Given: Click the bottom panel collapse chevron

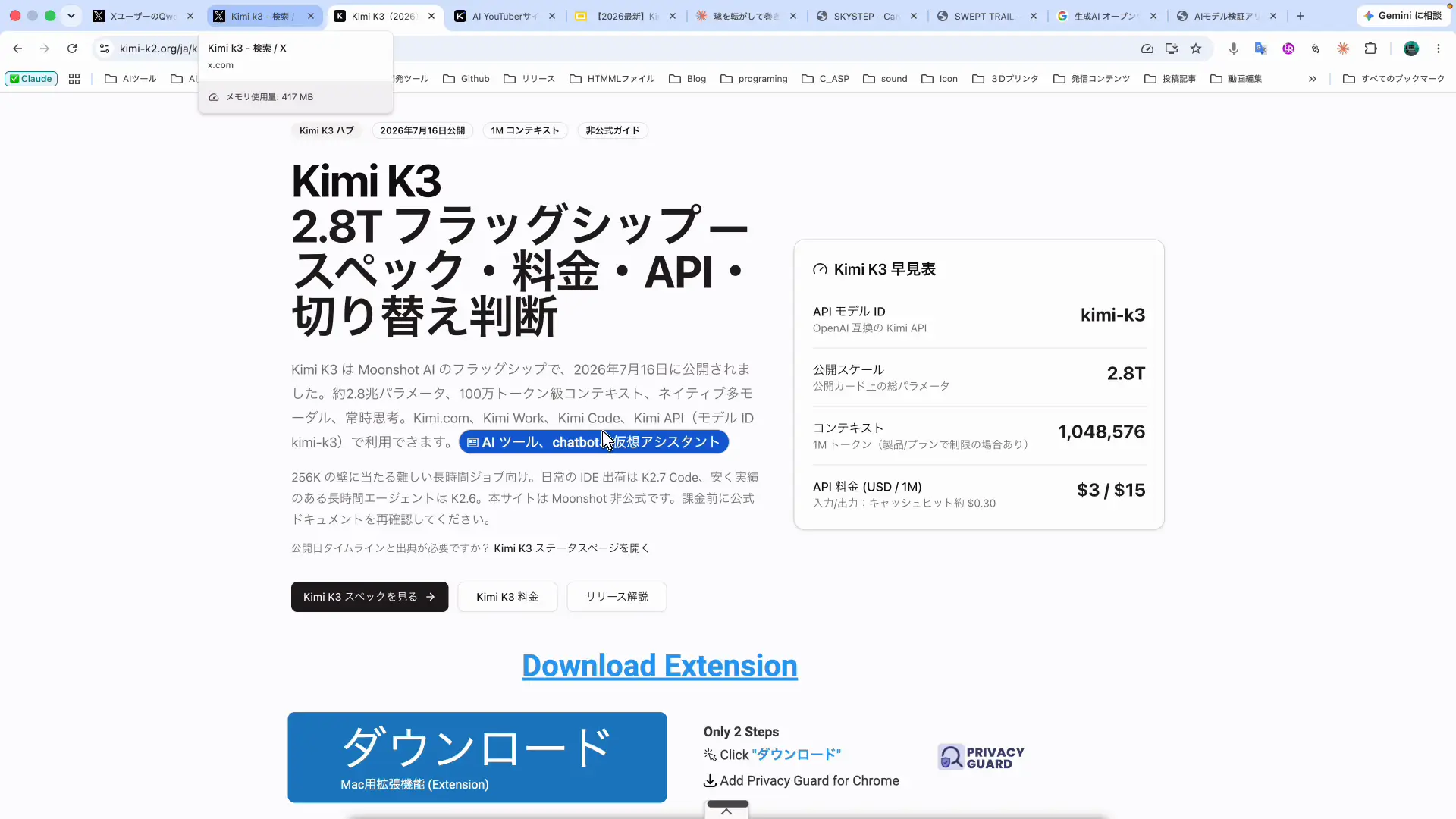Looking at the screenshot, I should tap(726, 811).
